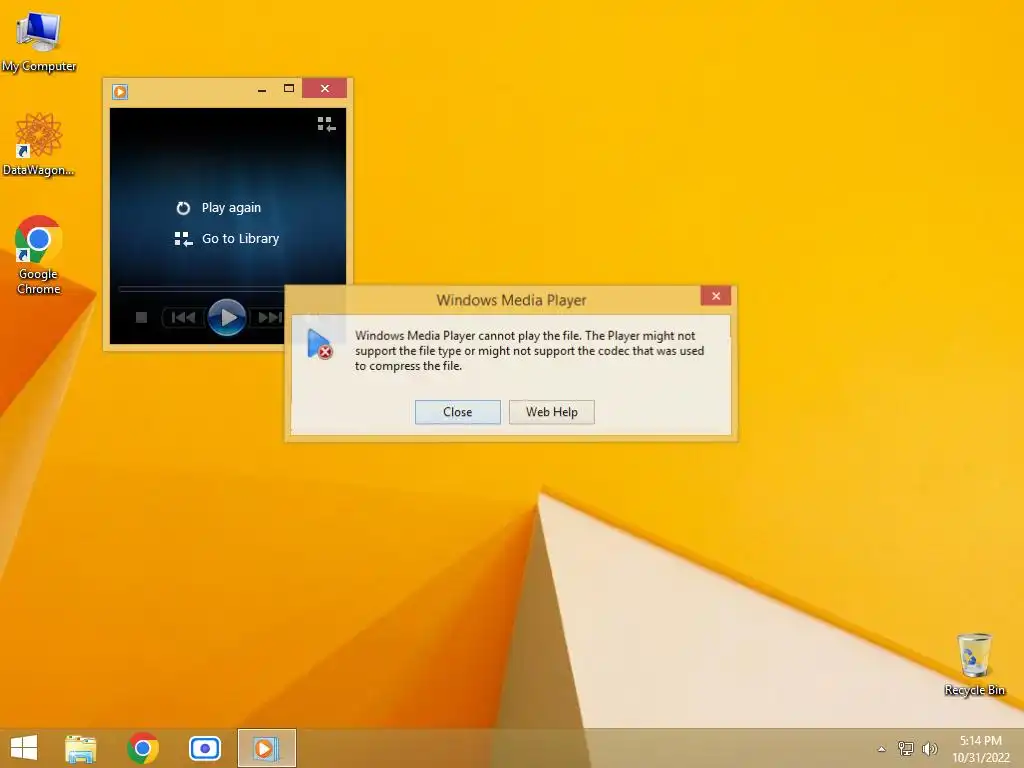Click the clock showing 5:14 PM

[x=981, y=749]
